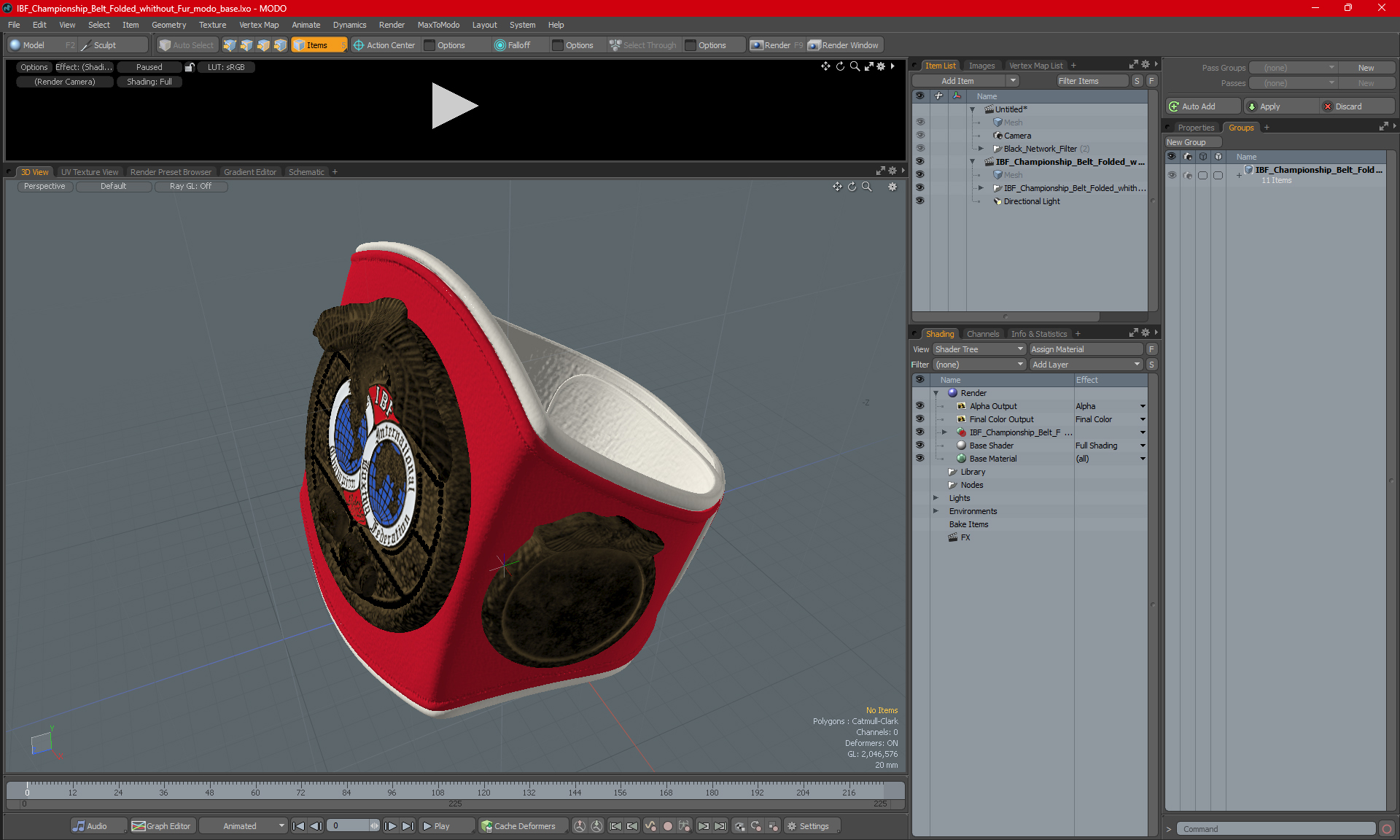Rotate 3D viewport with orbit icon
Screen dimensions: 1400x840
(852, 187)
